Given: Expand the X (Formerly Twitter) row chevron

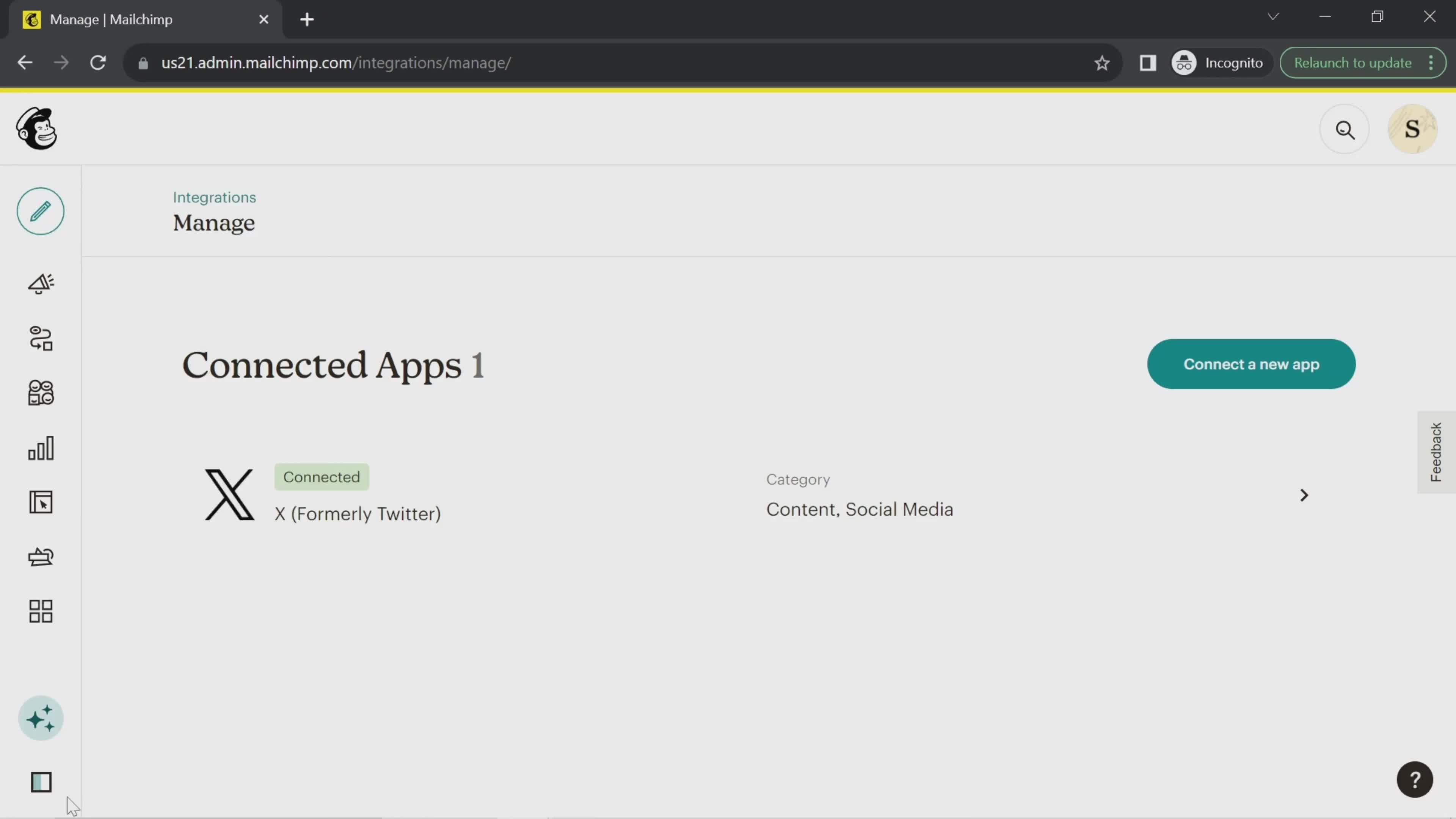Looking at the screenshot, I should (1304, 495).
